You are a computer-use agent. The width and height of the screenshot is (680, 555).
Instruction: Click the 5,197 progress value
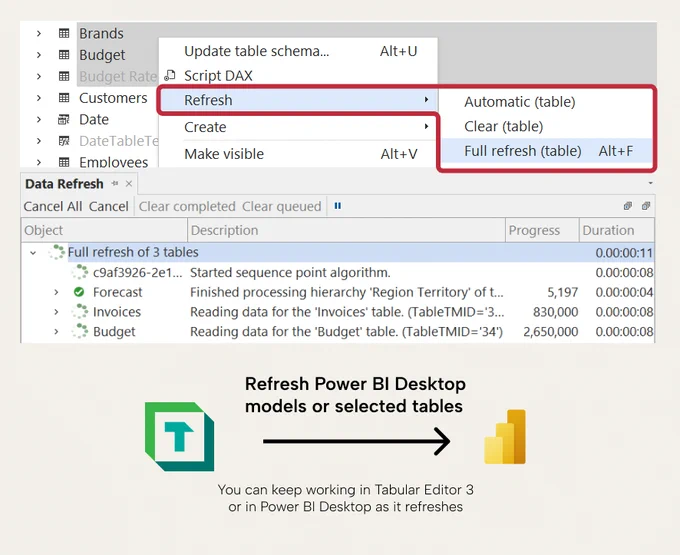coord(562,292)
